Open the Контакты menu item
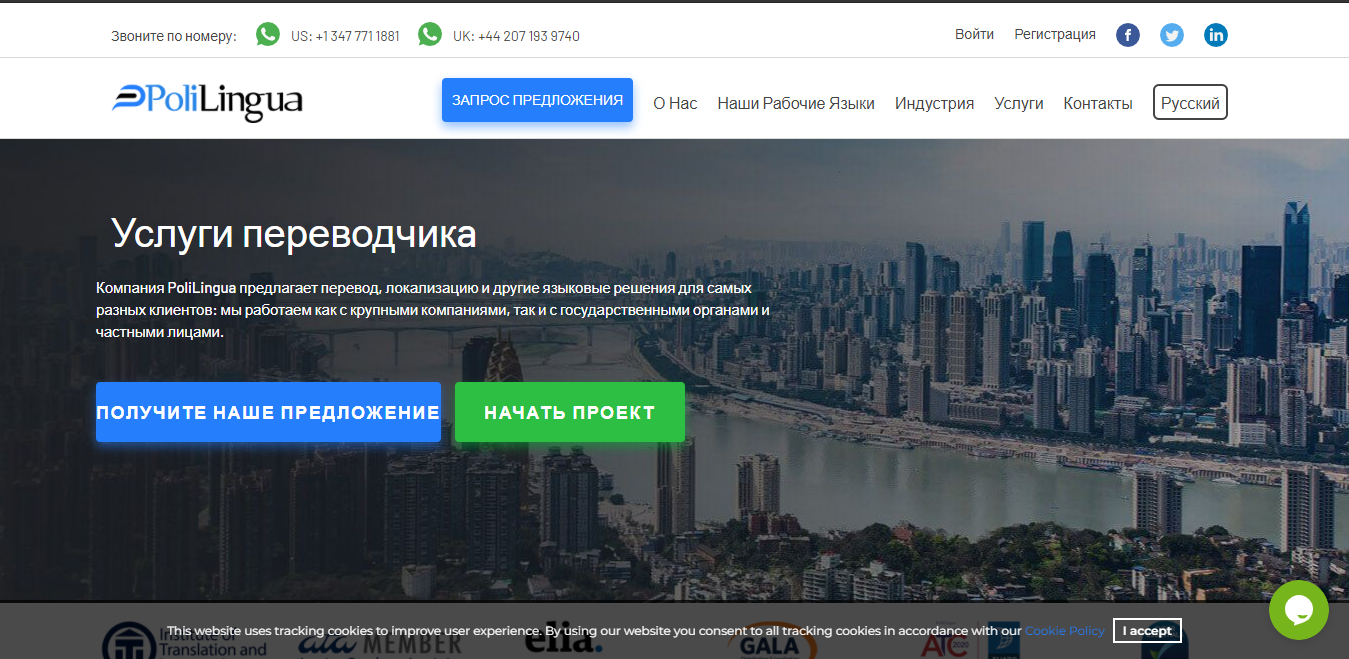The height and width of the screenshot is (659, 1349). 1098,103
